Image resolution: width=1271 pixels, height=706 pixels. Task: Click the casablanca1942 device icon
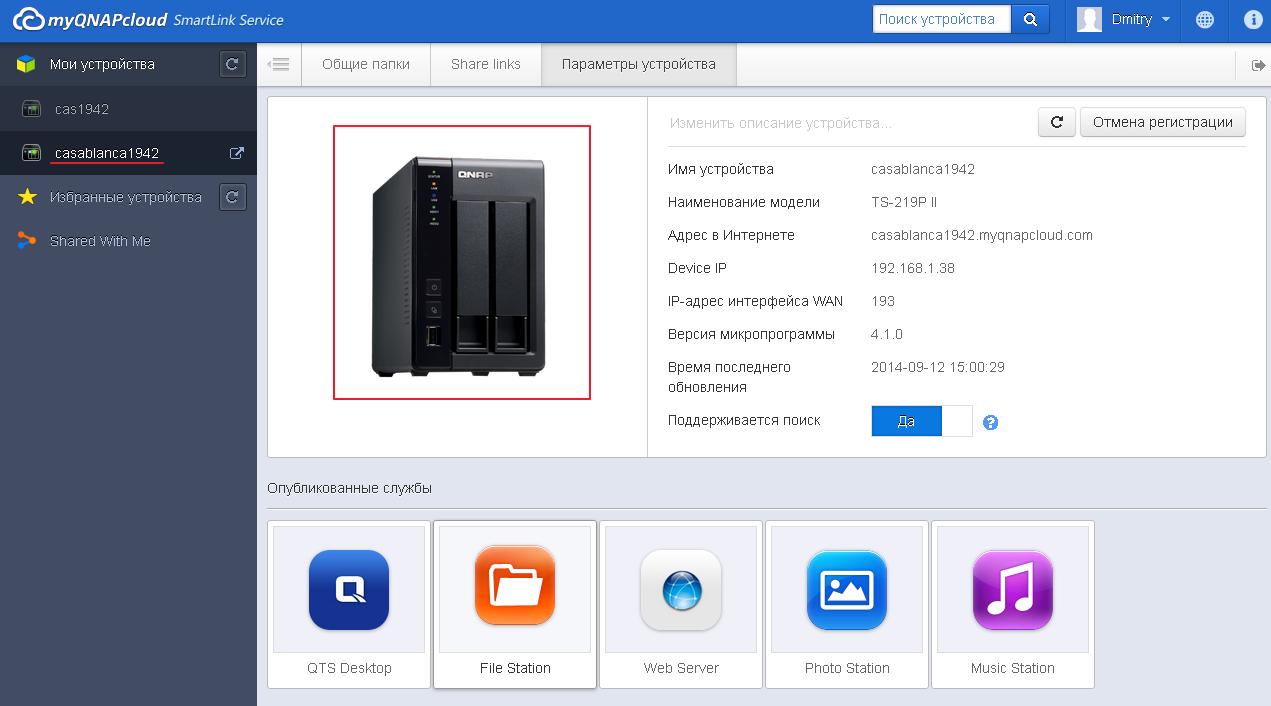pyautogui.click(x=31, y=153)
